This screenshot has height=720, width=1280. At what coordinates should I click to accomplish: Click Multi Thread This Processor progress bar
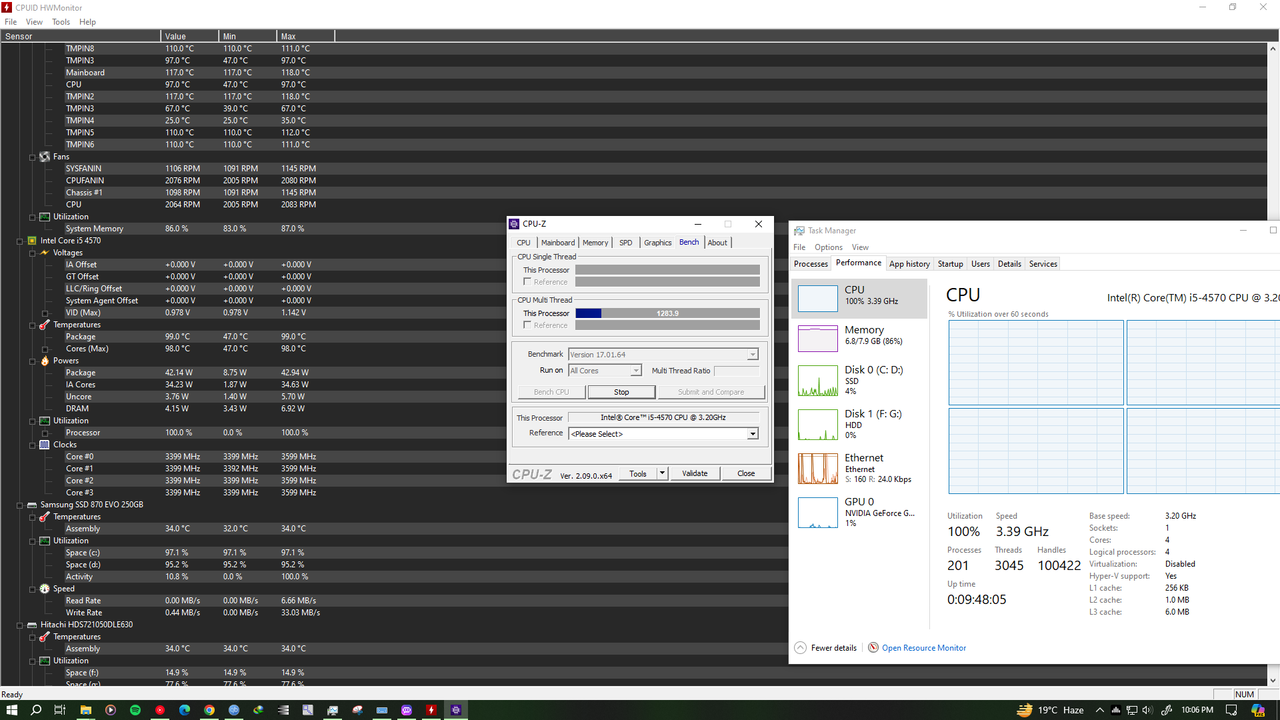click(667, 313)
